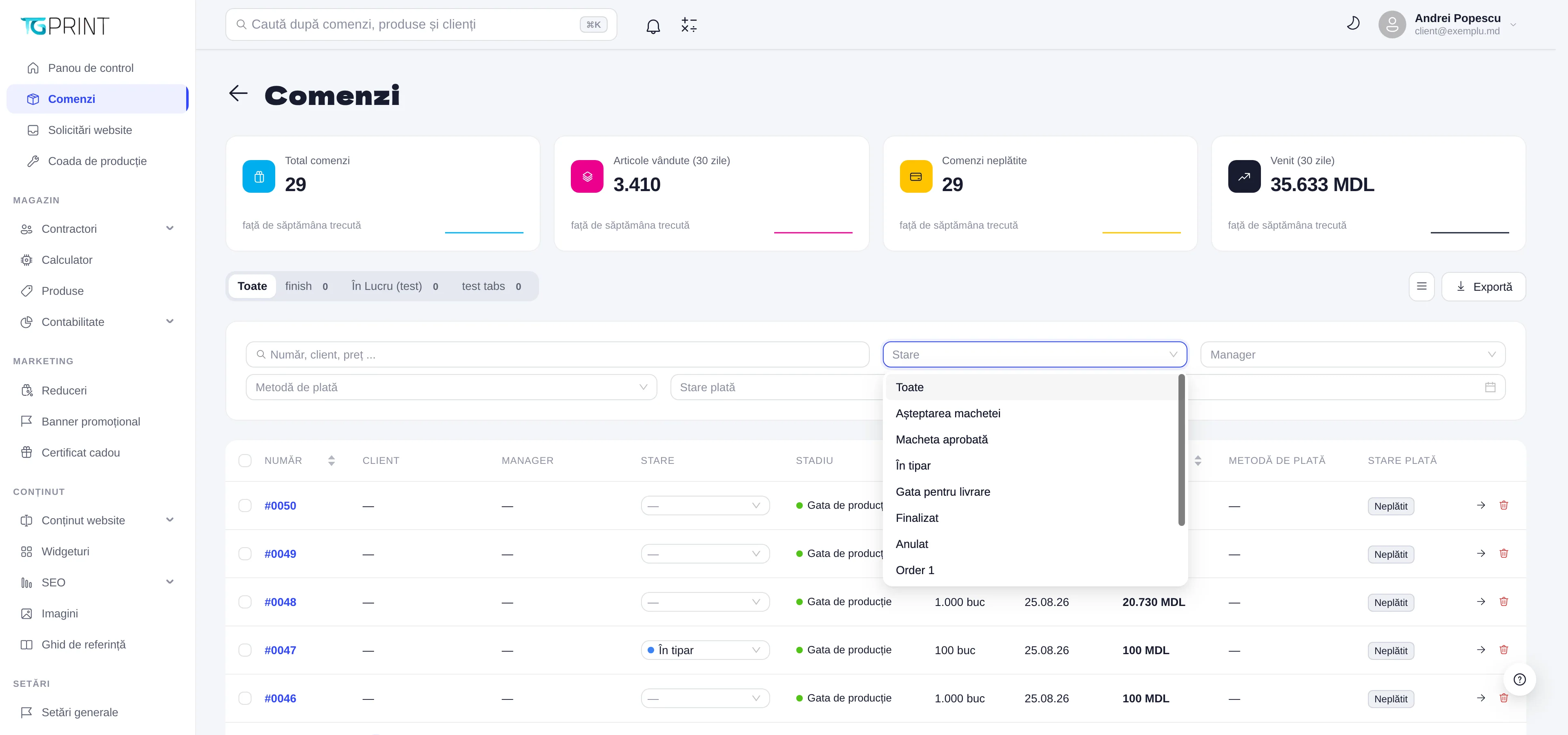The height and width of the screenshot is (735, 1568).
Task: Open the stare dropdown for order #0047
Action: pyautogui.click(x=705, y=650)
